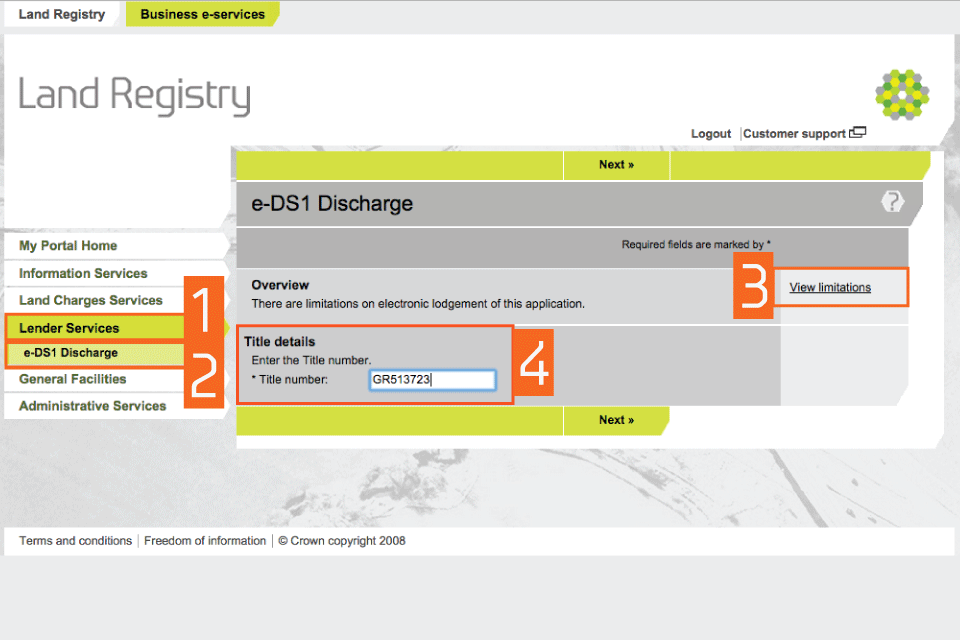The height and width of the screenshot is (640, 960).
Task: Click the help question mark icon
Action: point(892,202)
